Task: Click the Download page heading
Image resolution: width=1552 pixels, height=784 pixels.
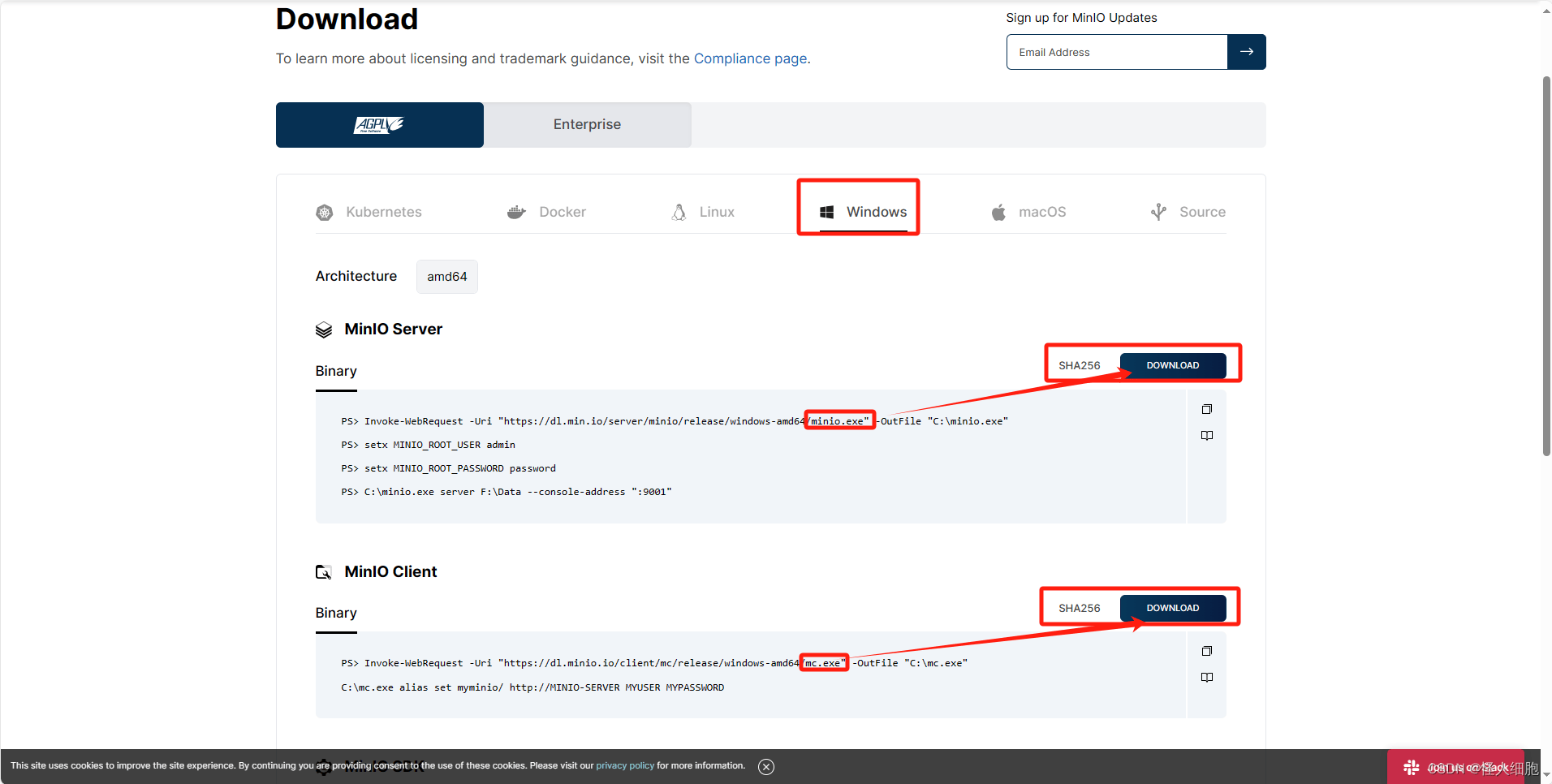Action: coord(347,19)
